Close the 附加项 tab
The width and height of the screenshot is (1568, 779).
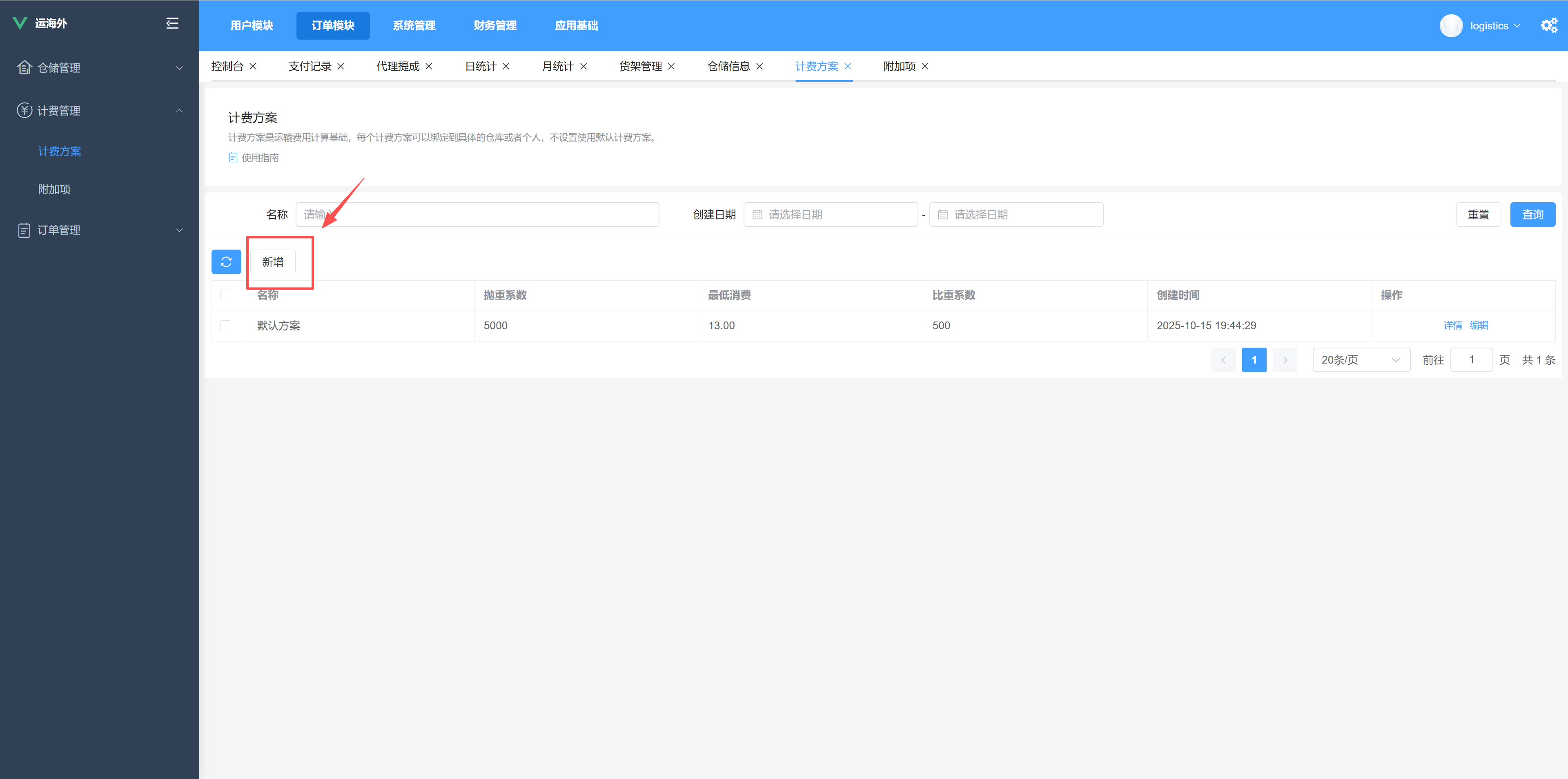[x=924, y=67]
